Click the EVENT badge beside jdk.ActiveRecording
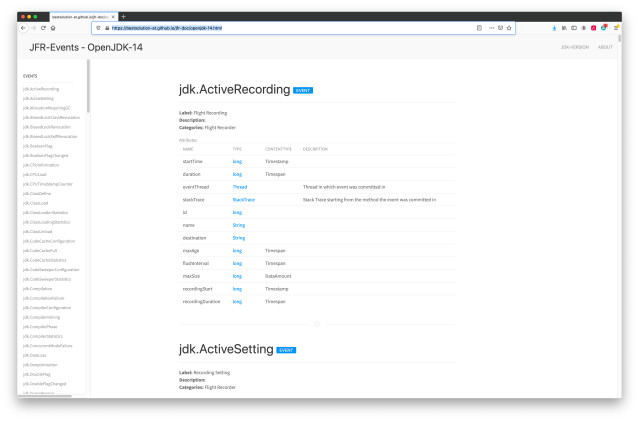Viewport: 639px width, 421px height. click(304, 91)
